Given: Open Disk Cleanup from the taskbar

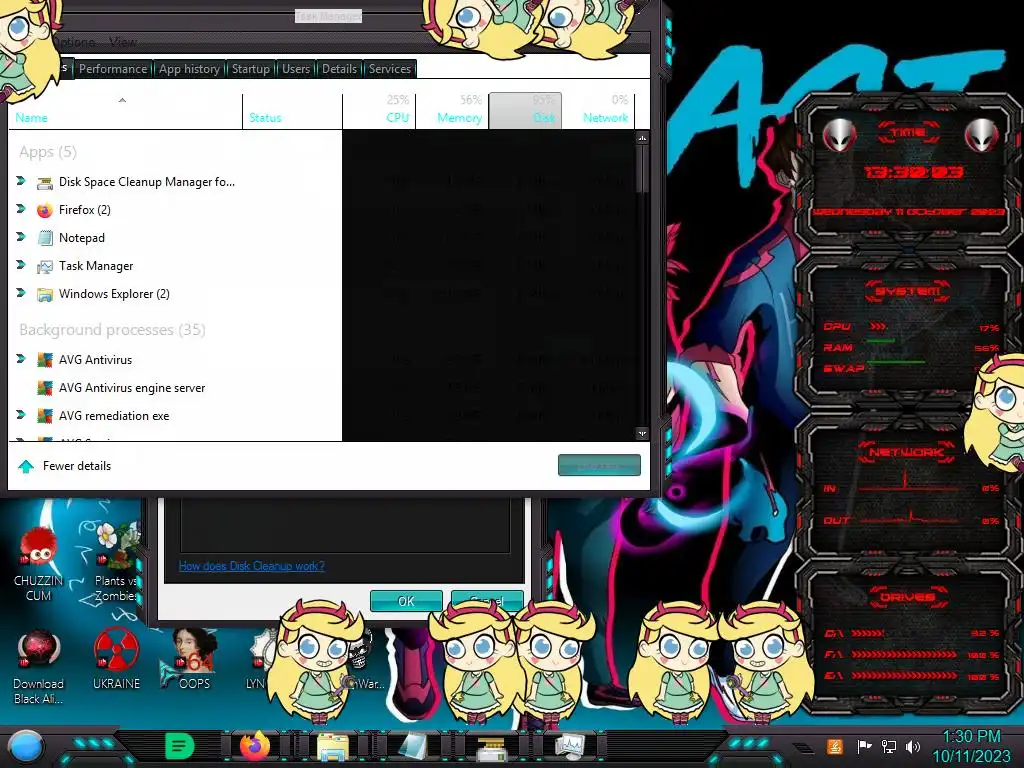Looking at the screenshot, I should click(490, 748).
